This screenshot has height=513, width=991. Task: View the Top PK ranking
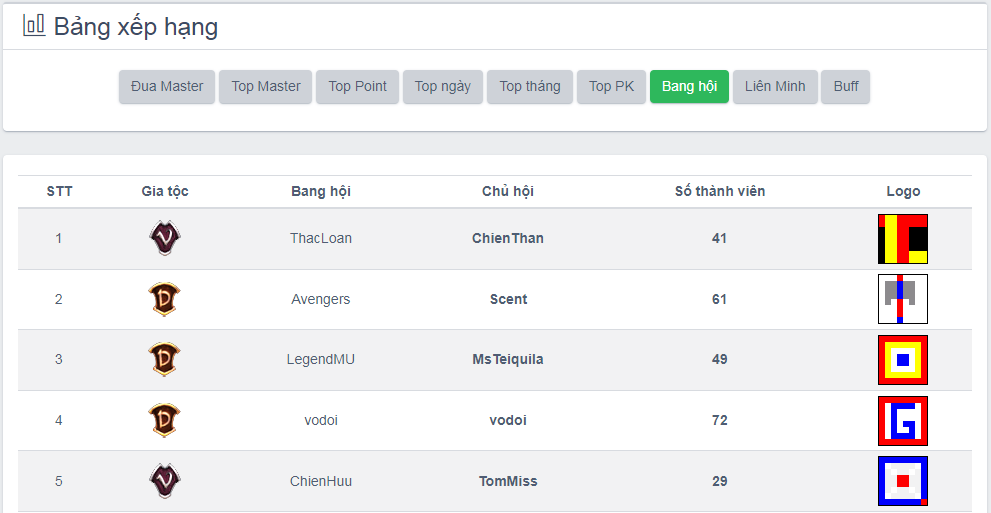point(611,86)
